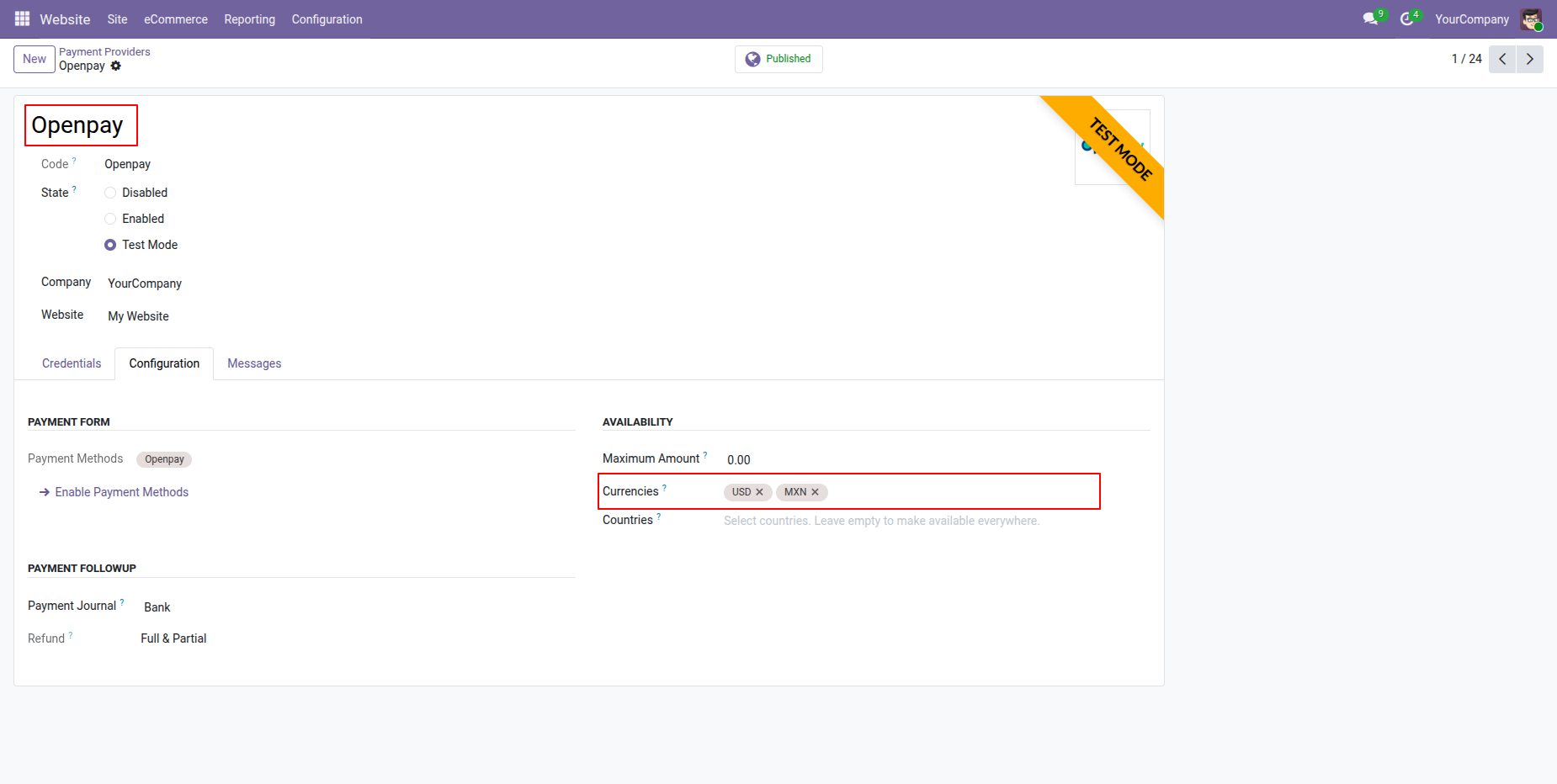The width and height of the screenshot is (1557, 784).
Task: Click the provider logo image
Action: [x=1112, y=146]
